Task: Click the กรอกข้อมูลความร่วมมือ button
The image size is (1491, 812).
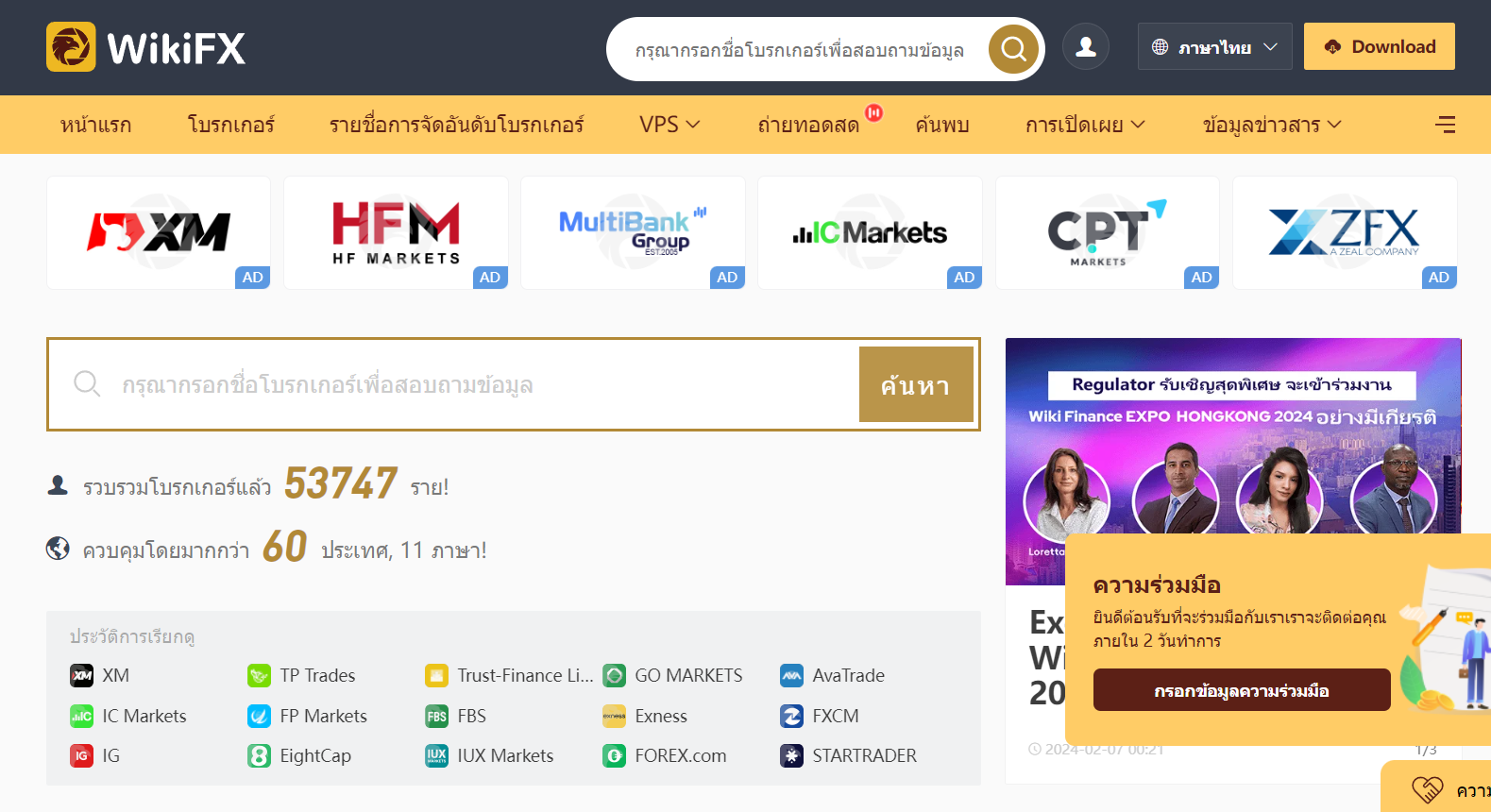Action: 1242,690
